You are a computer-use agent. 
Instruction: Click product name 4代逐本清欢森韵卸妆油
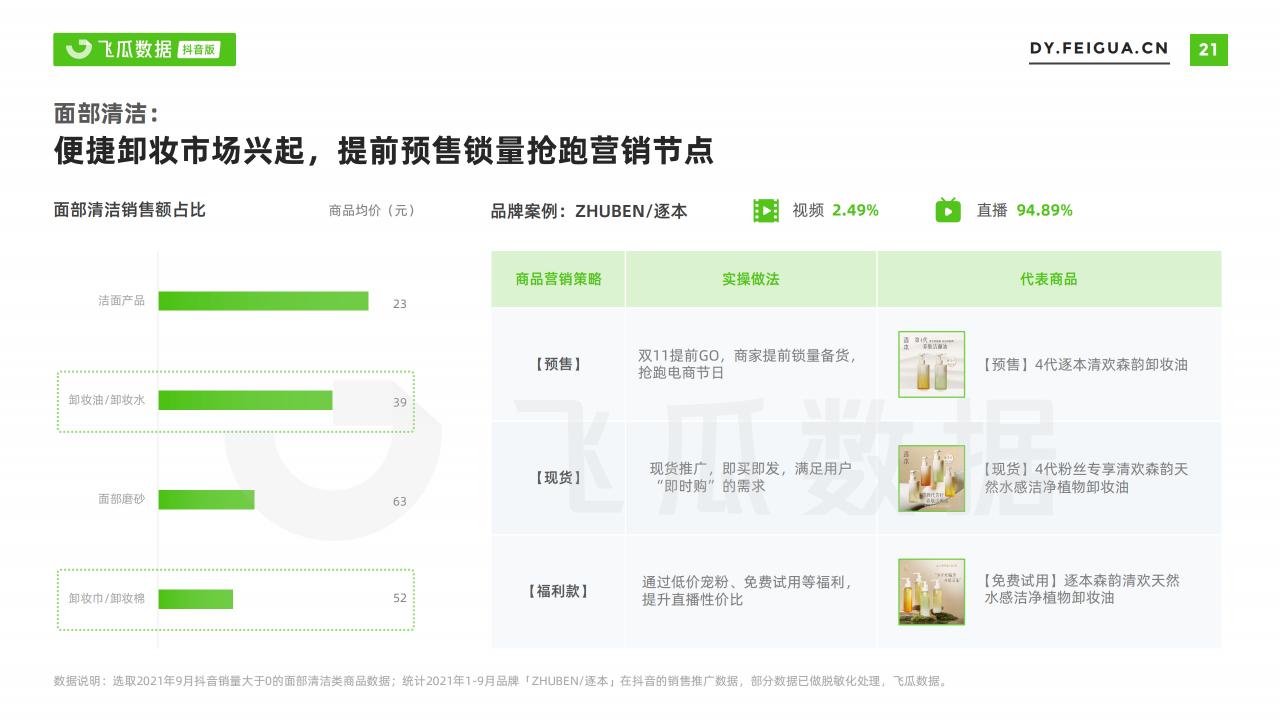click(1083, 364)
